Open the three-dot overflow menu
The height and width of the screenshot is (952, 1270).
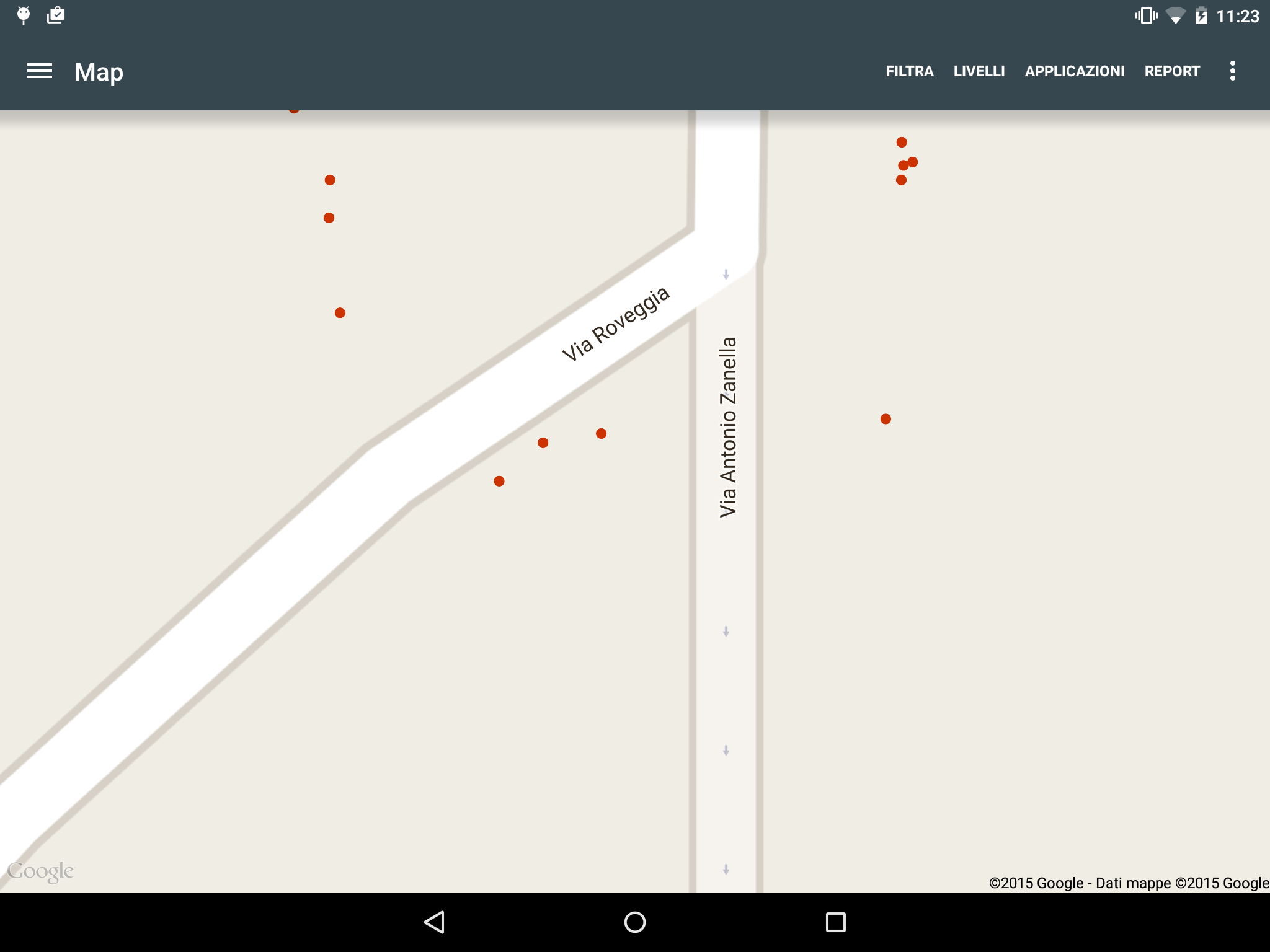(x=1232, y=71)
